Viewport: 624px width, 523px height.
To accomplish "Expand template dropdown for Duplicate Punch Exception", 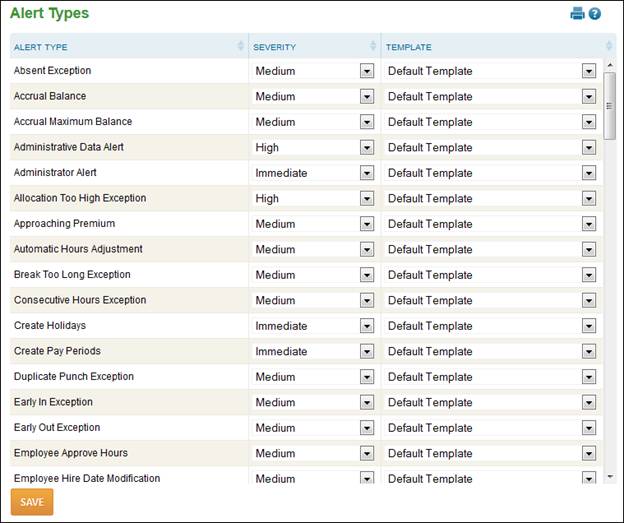I will pyautogui.click(x=589, y=377).
